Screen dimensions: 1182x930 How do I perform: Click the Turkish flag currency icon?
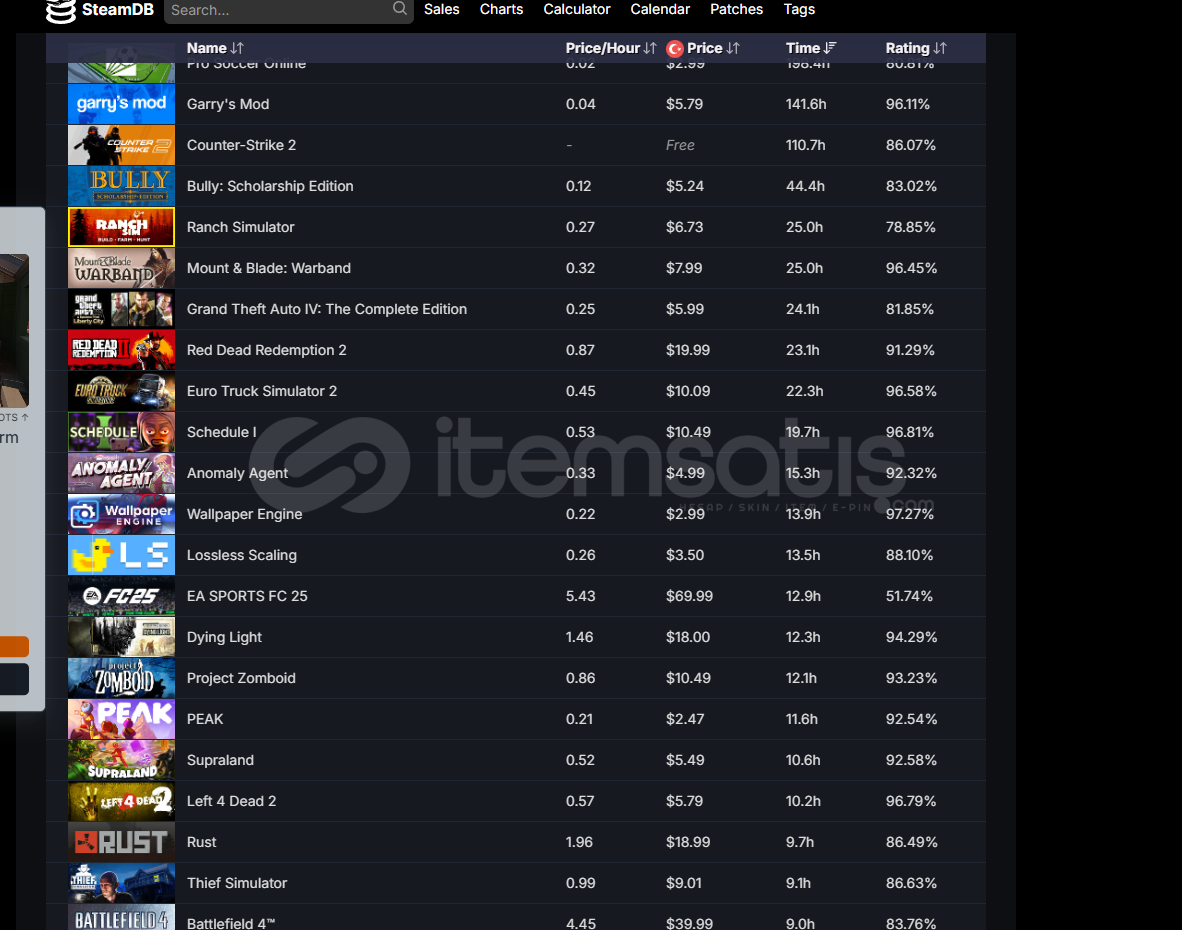pyautogui.click(x=675, y=49)
